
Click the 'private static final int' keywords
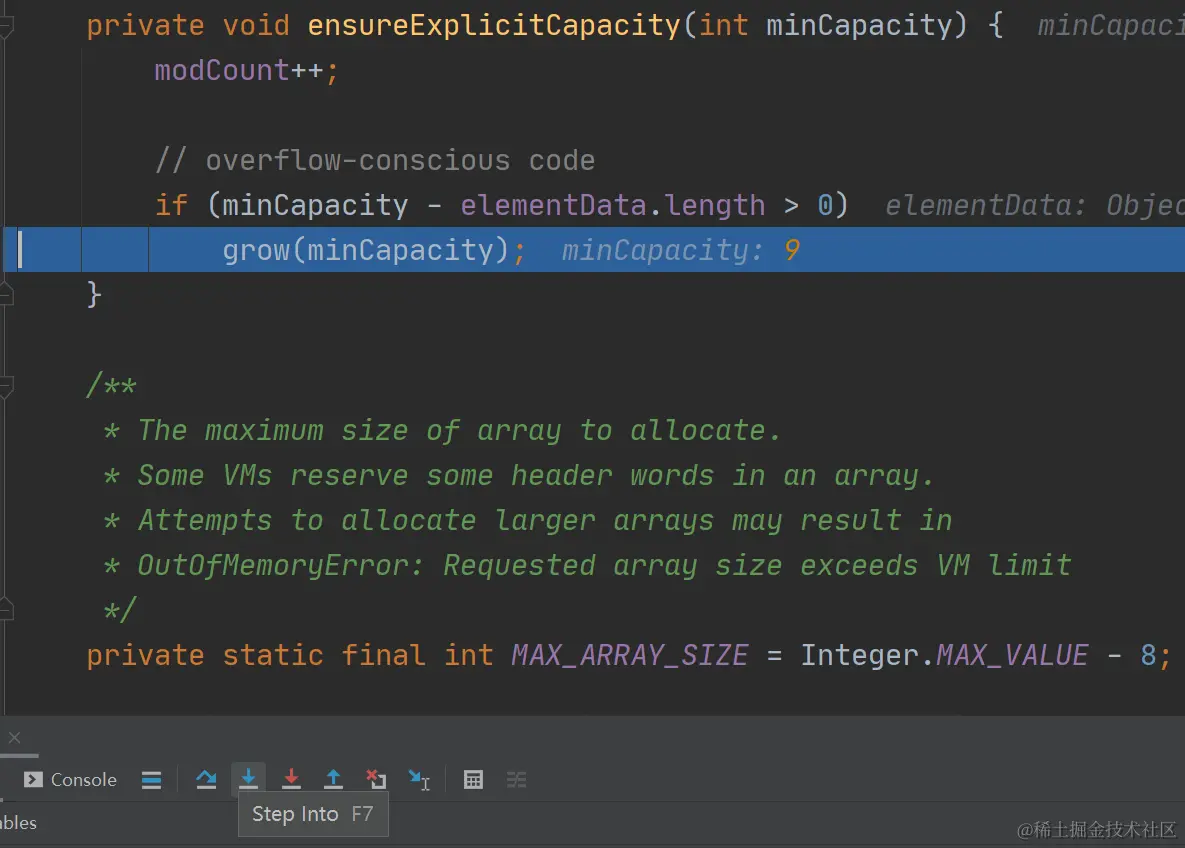point(290,655)
